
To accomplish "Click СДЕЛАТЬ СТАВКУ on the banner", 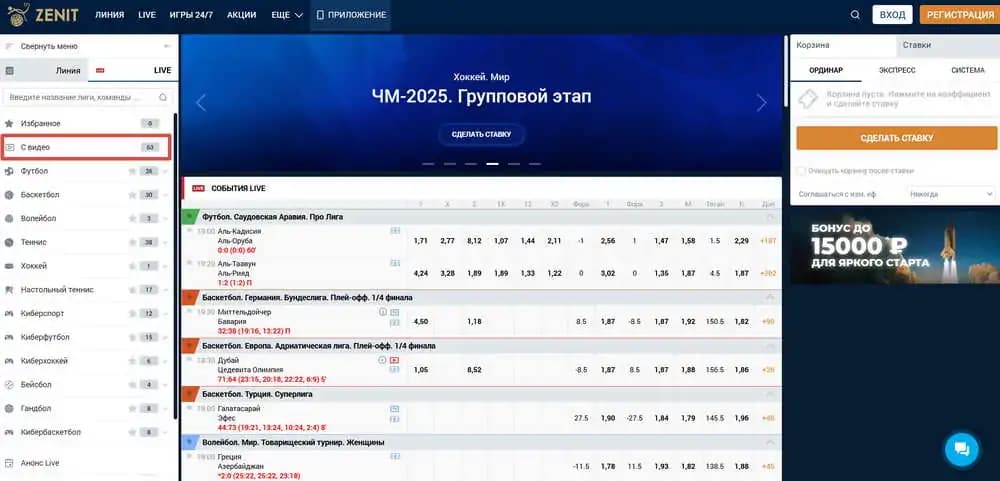I will (x=482, y=135).
